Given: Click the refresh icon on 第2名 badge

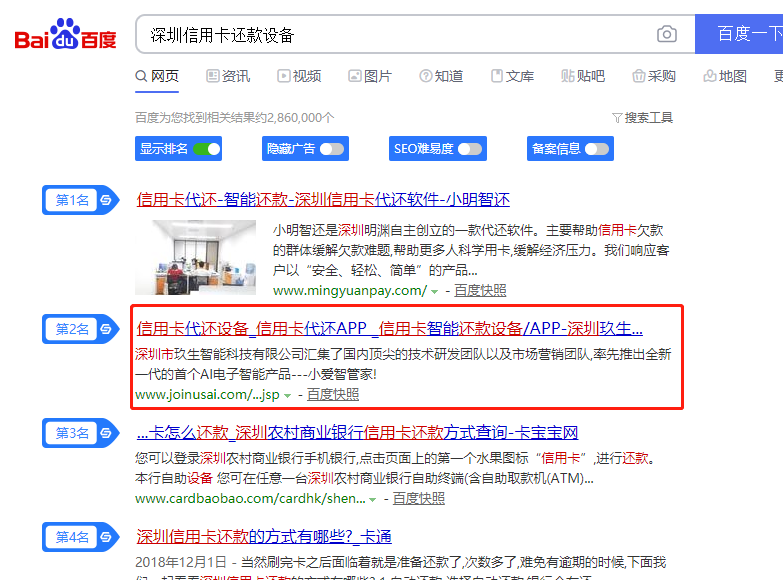Looking at the screenshot, I should coord(106,329).
